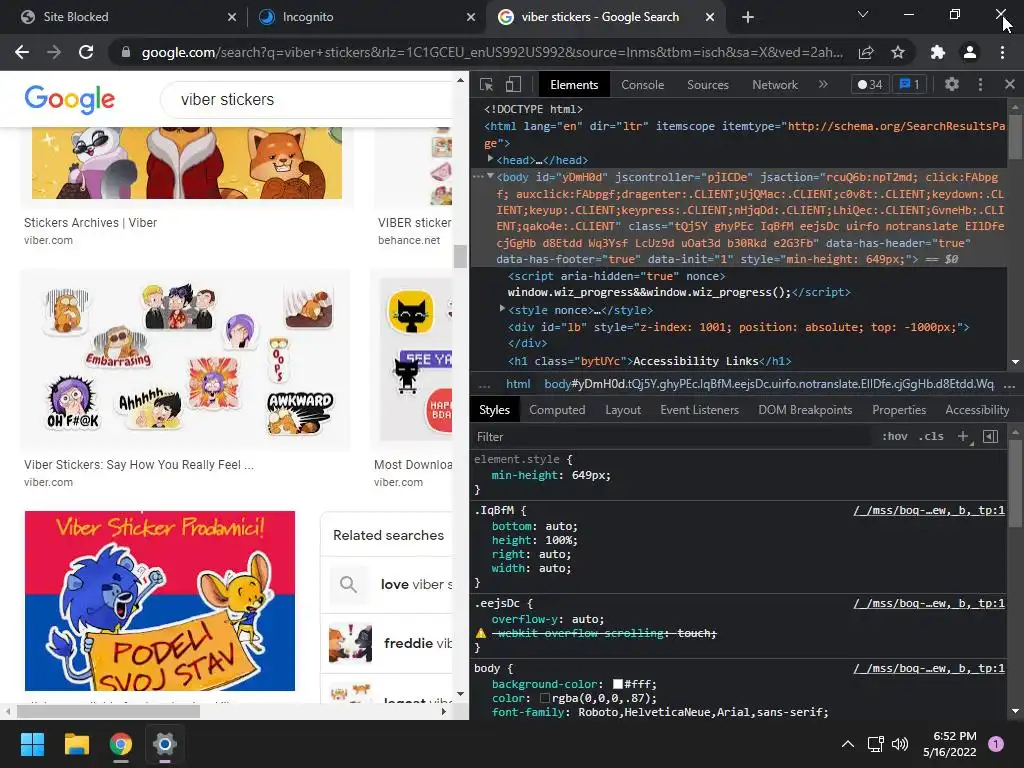Open a new tab plus button

748,17
